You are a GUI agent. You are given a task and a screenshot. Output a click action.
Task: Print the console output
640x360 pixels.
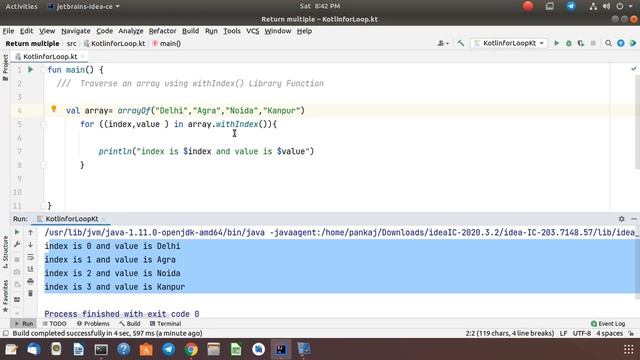point(30,281)
